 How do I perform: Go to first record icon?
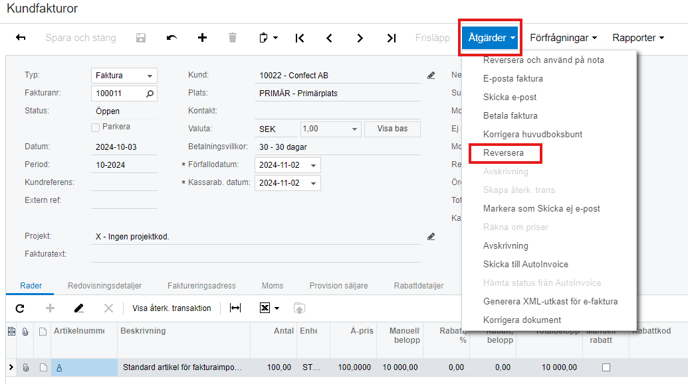point(300,38)
